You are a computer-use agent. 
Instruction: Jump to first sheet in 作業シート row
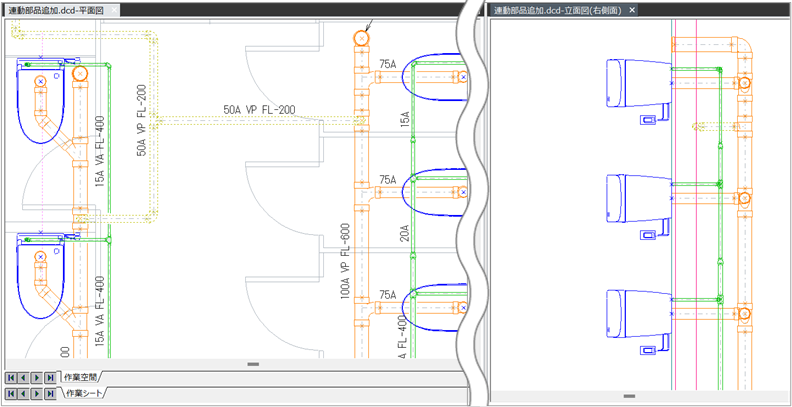pos(12,395)
